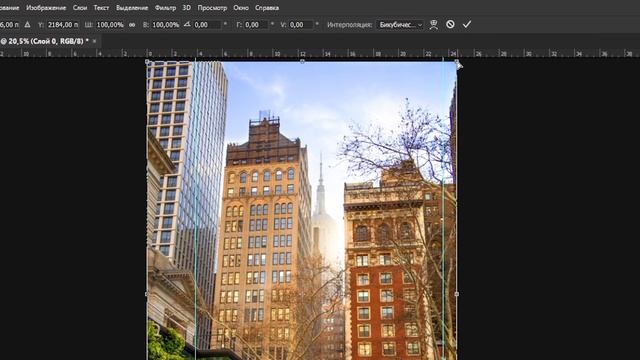Open the Изображение menu
Screen dimensions: 640x360
(x=46, y=8)
